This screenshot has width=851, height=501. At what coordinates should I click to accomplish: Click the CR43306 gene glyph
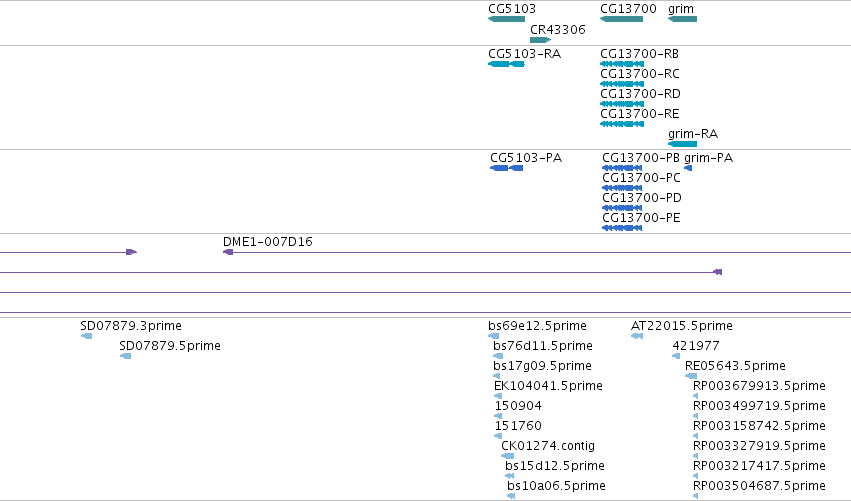(541, 40)
